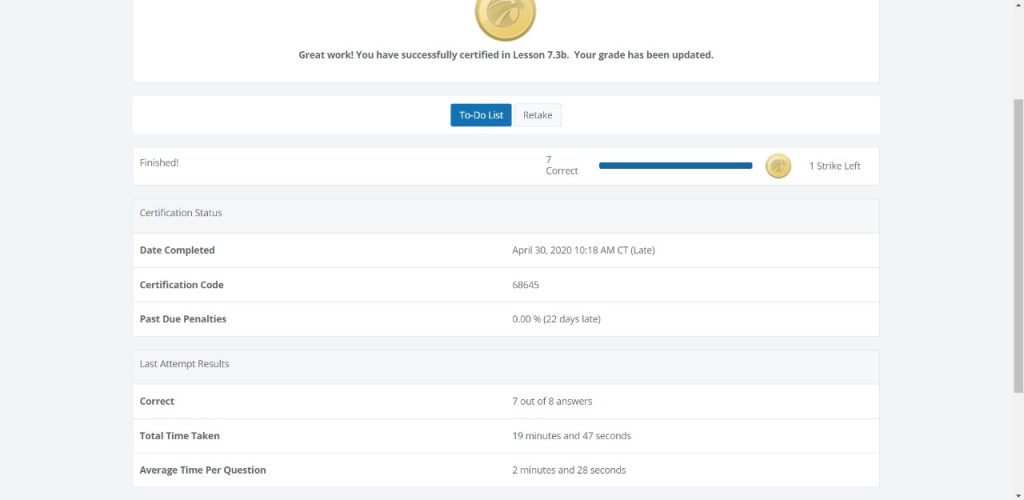Click the Total Time Taken value

[571, 435]
